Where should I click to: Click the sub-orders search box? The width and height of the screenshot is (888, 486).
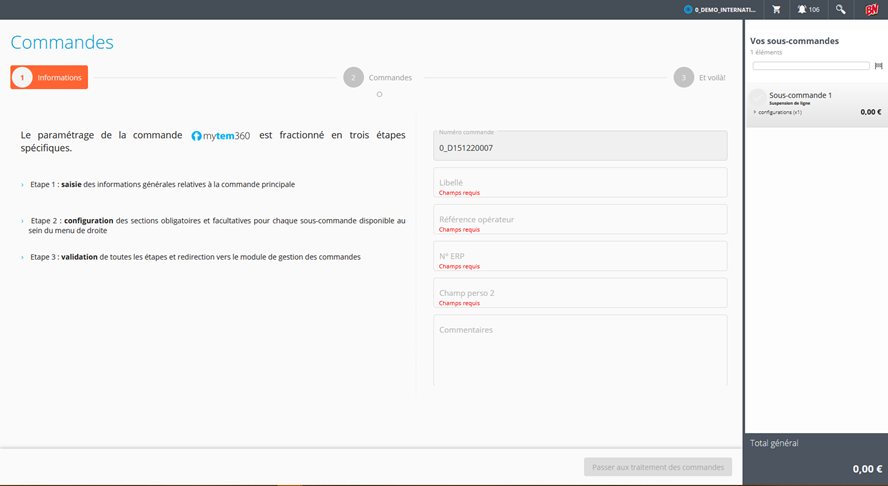click(811, 66)
